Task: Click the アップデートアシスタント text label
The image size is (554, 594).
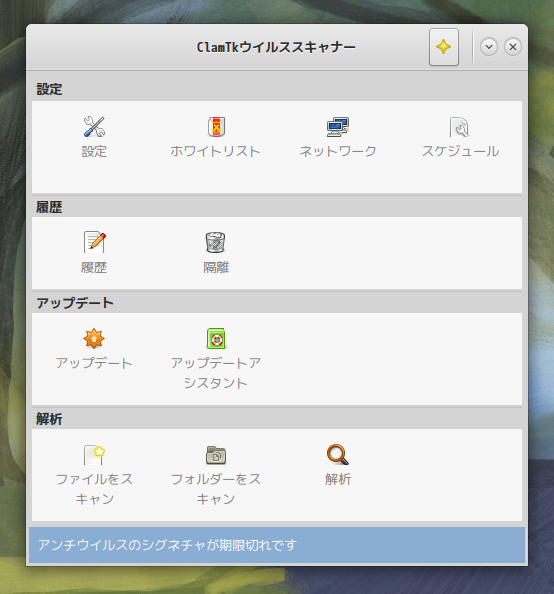Action: (x=216, y=373)
